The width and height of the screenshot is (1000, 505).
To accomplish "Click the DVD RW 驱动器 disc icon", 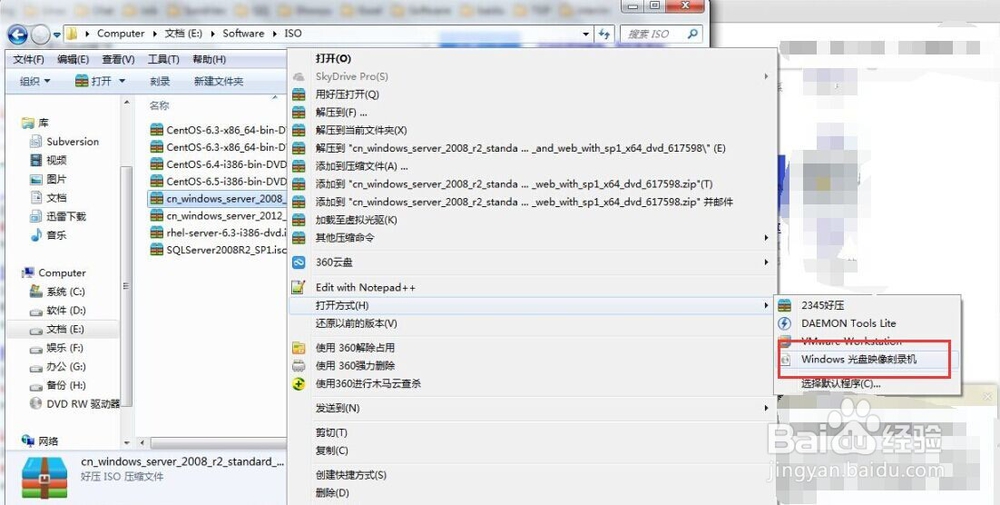I will point(36,404).
